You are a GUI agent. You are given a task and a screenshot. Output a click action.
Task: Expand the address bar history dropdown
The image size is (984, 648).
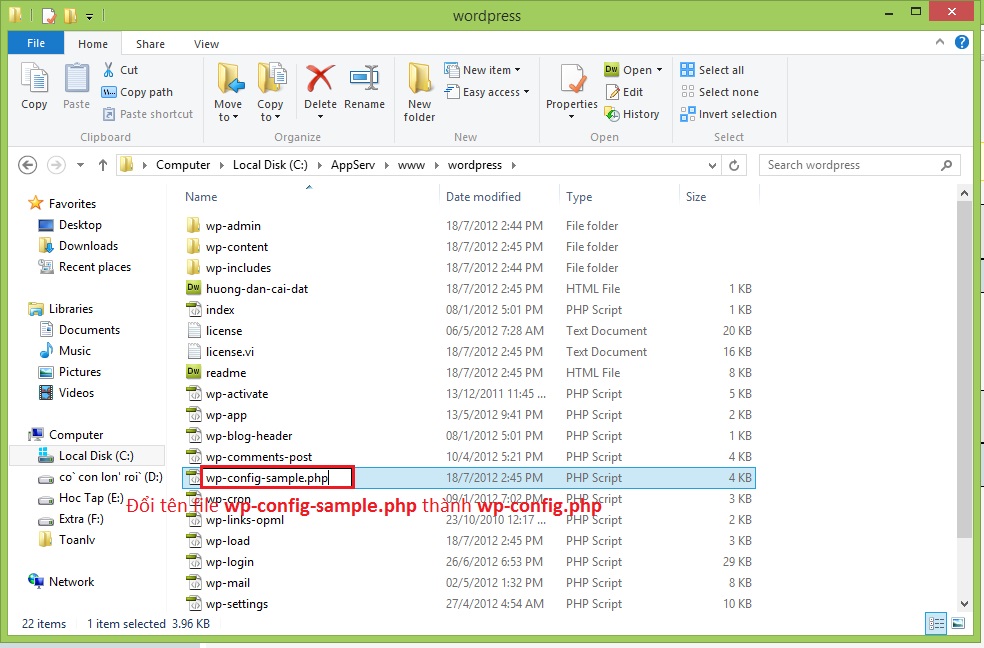pos(712,166)
